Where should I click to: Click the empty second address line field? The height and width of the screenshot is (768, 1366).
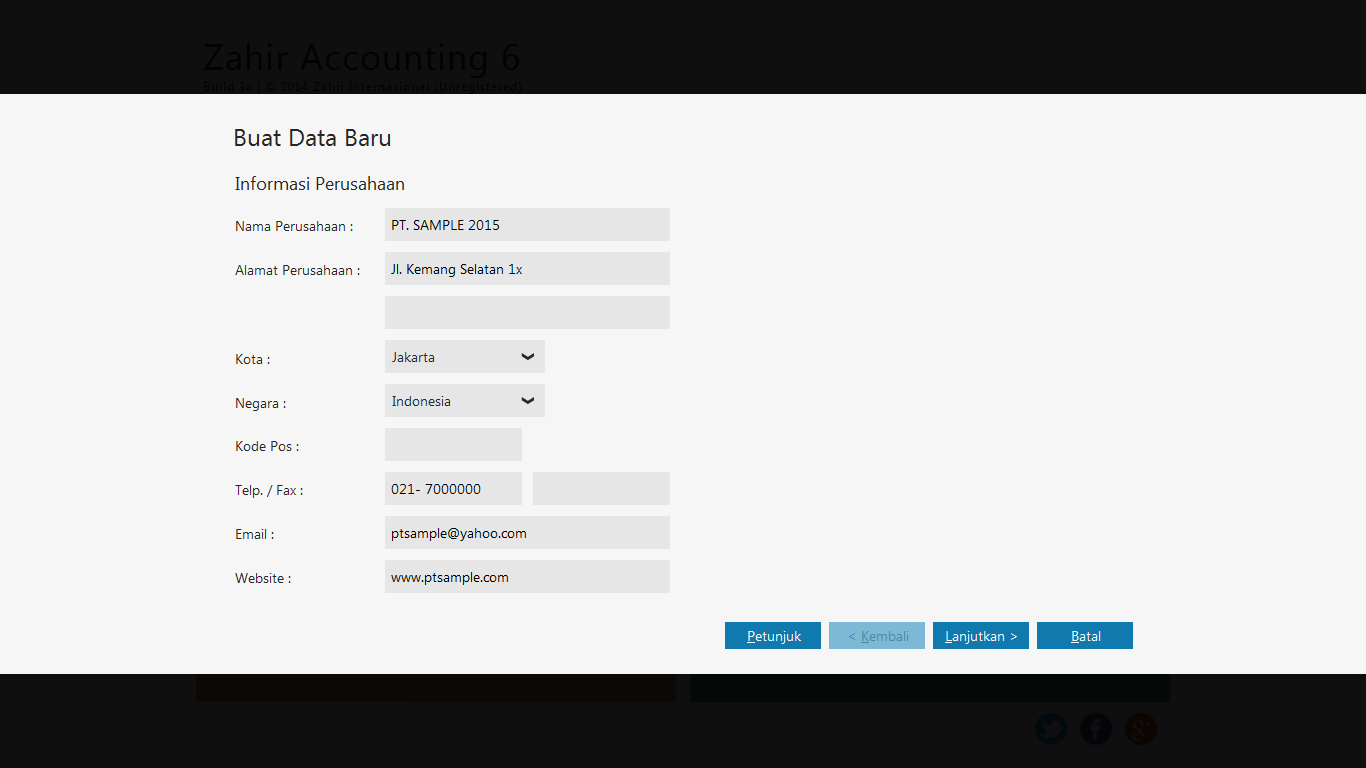527,313
